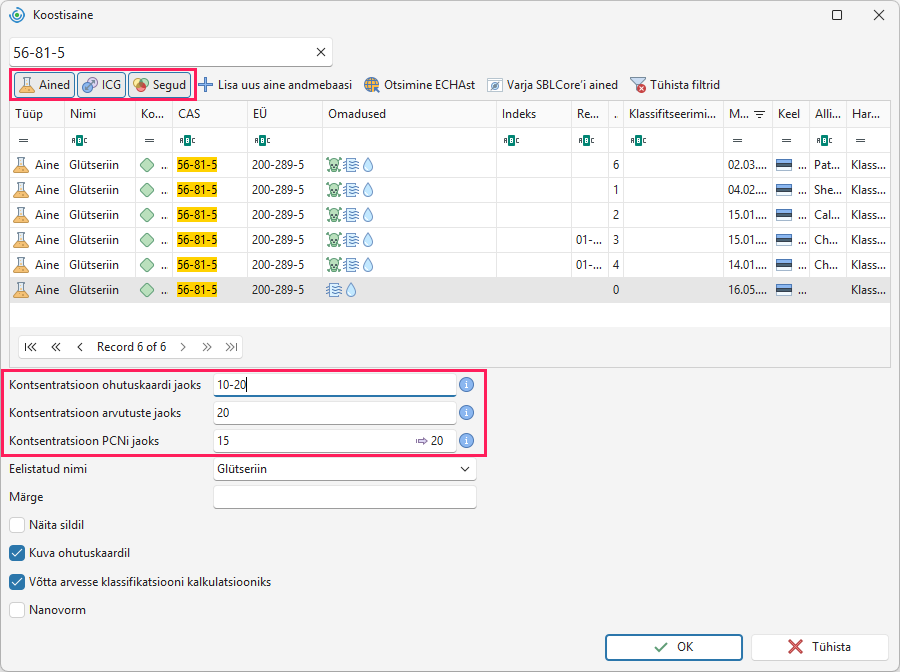Open Otsimine ECHAst globe search
Image resolution: width=900 pixels, height=672 pixels.
pos(372,85)
